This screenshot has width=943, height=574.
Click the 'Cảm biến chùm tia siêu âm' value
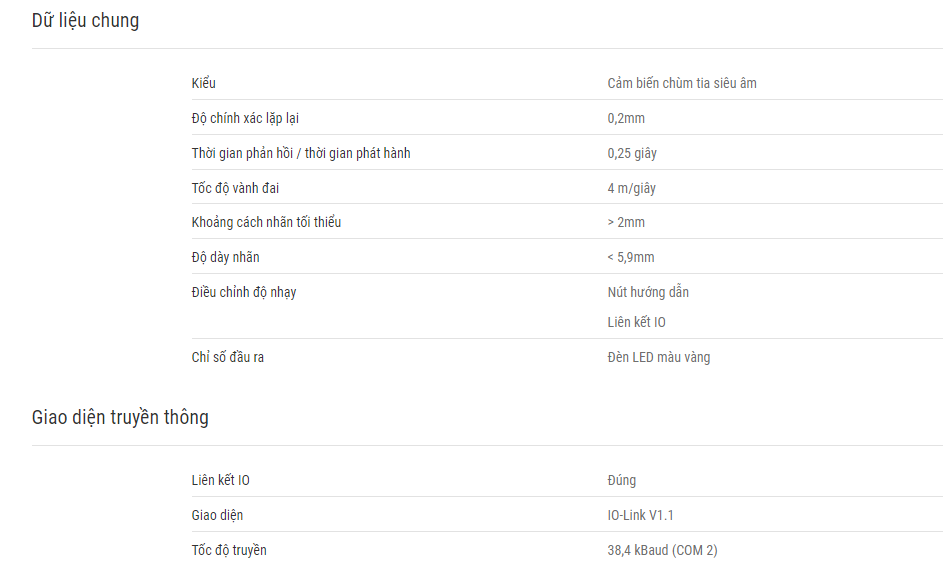682,83
